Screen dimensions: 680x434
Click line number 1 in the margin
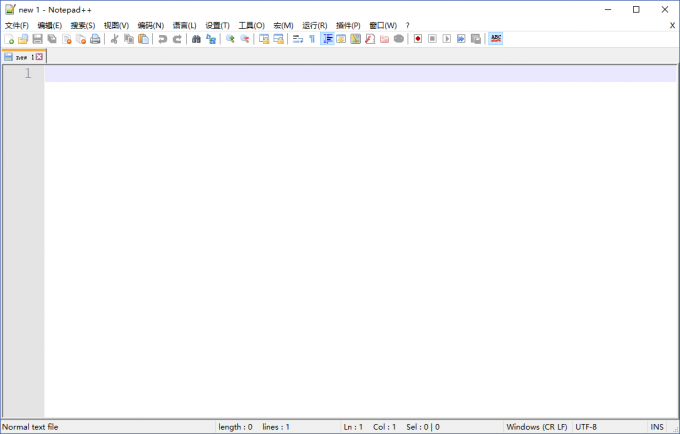pyautogui.click(x=28, y=73)
